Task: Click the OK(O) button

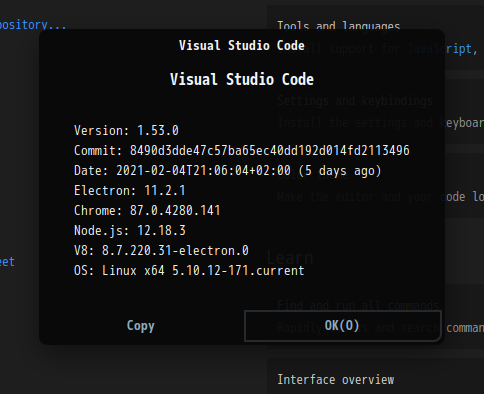Action: 343,326
